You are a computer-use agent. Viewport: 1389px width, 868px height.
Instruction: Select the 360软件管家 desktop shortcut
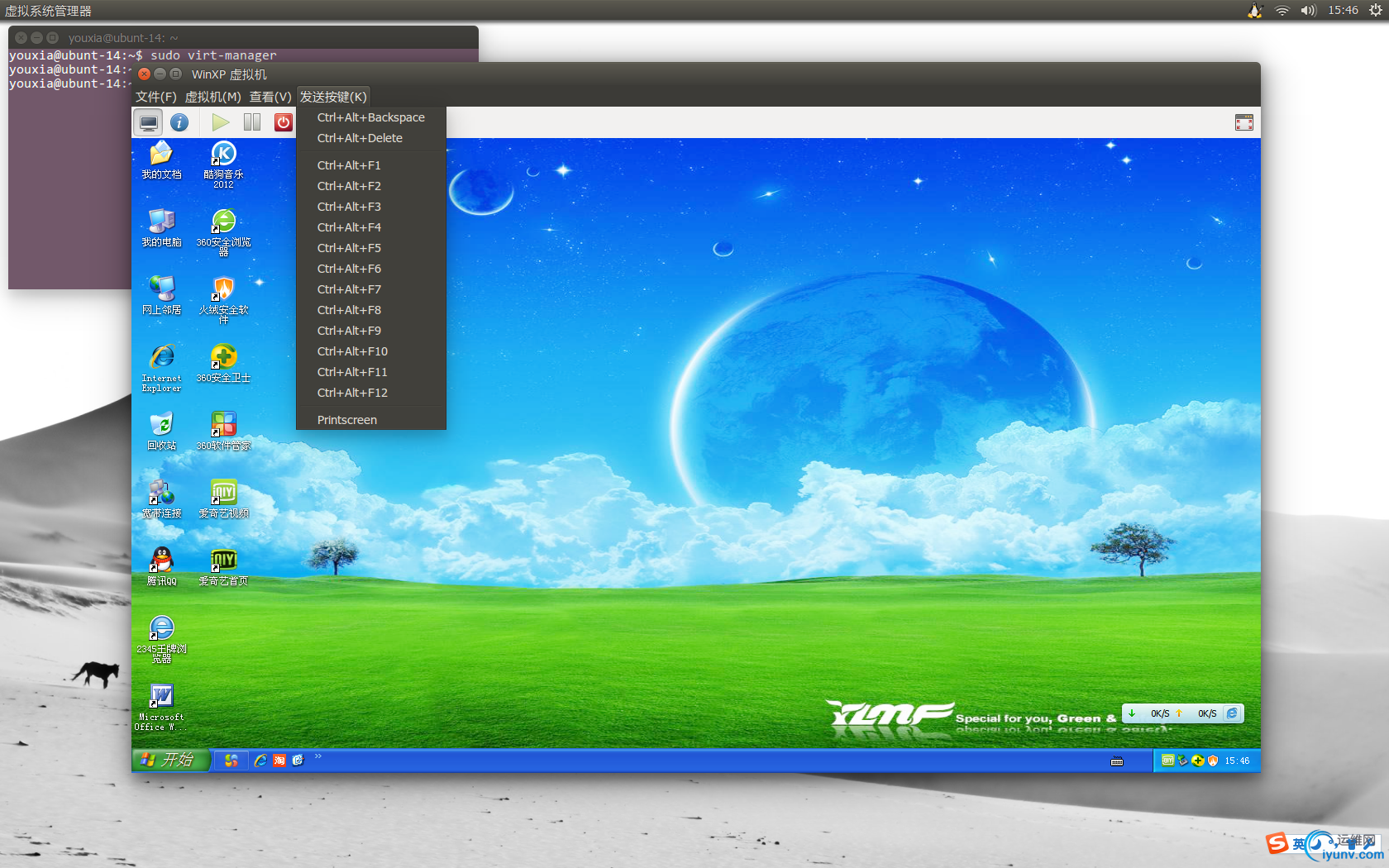point(223,432)
